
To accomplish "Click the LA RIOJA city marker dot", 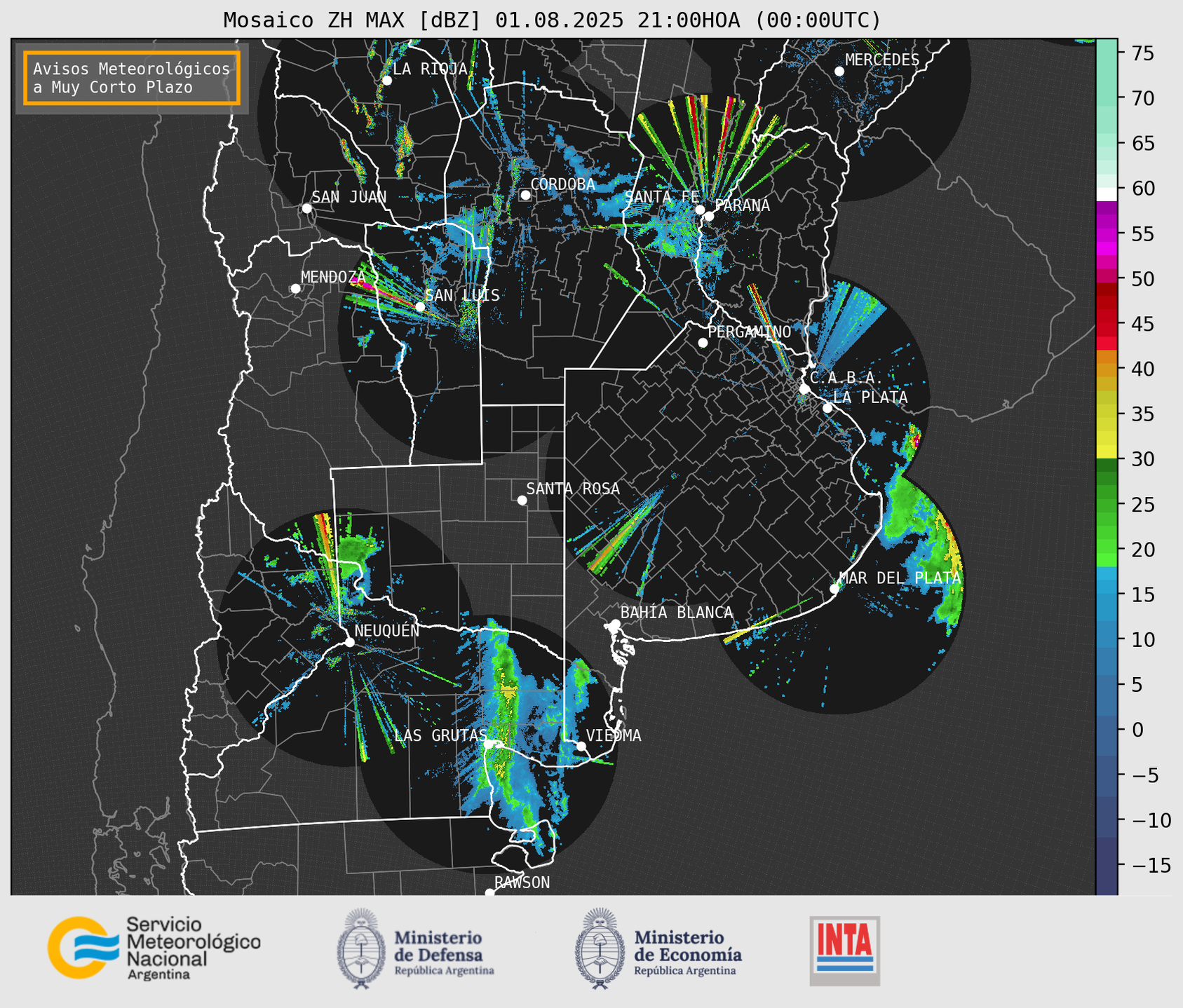I will pyautogui.click(x=386, y=81).
